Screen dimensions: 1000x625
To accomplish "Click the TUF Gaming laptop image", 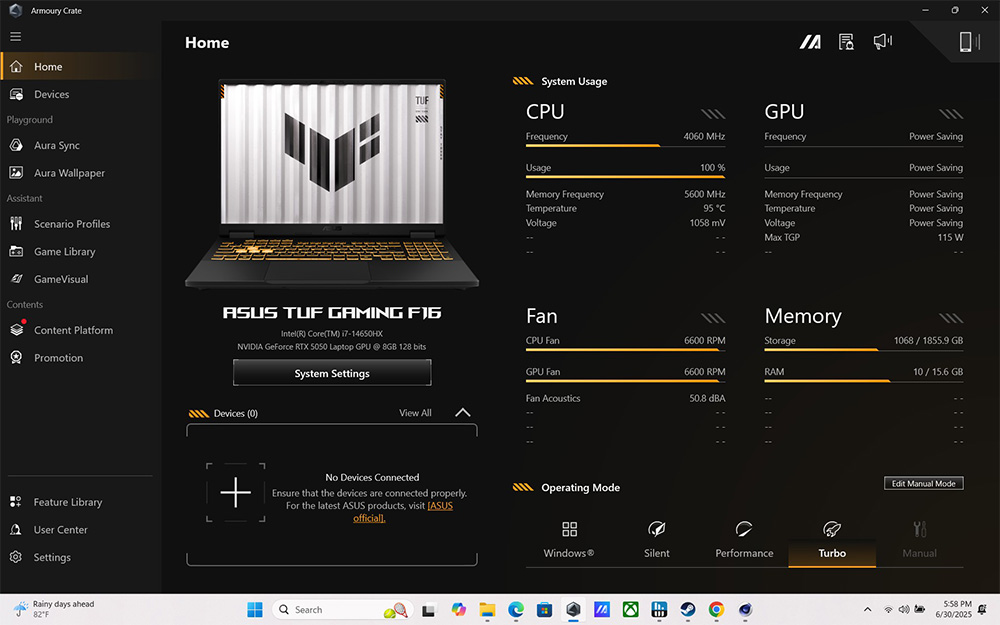I will 332,185.
